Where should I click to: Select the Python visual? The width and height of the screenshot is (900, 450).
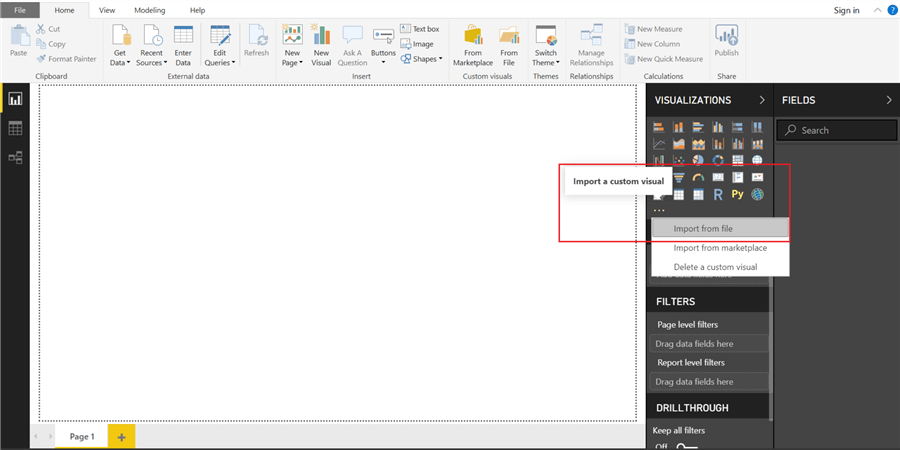(738, 195)
